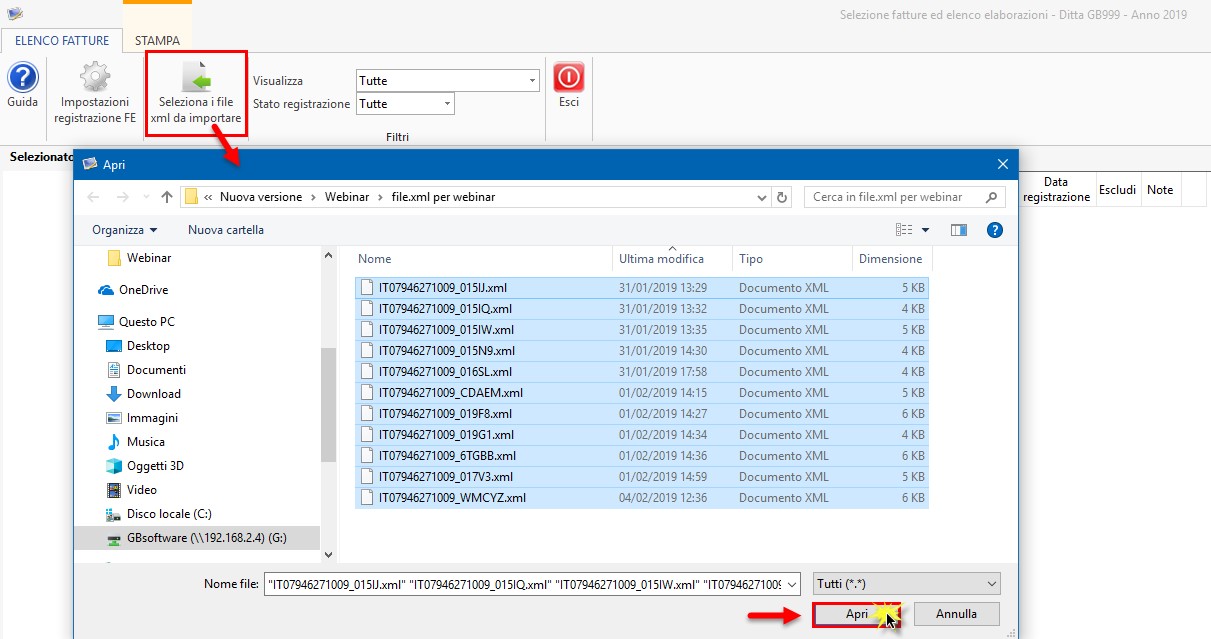Open Impostazioni registrazione FE gear icon
The width and height of the screenshot is (1211, 639).
point(95,77)
